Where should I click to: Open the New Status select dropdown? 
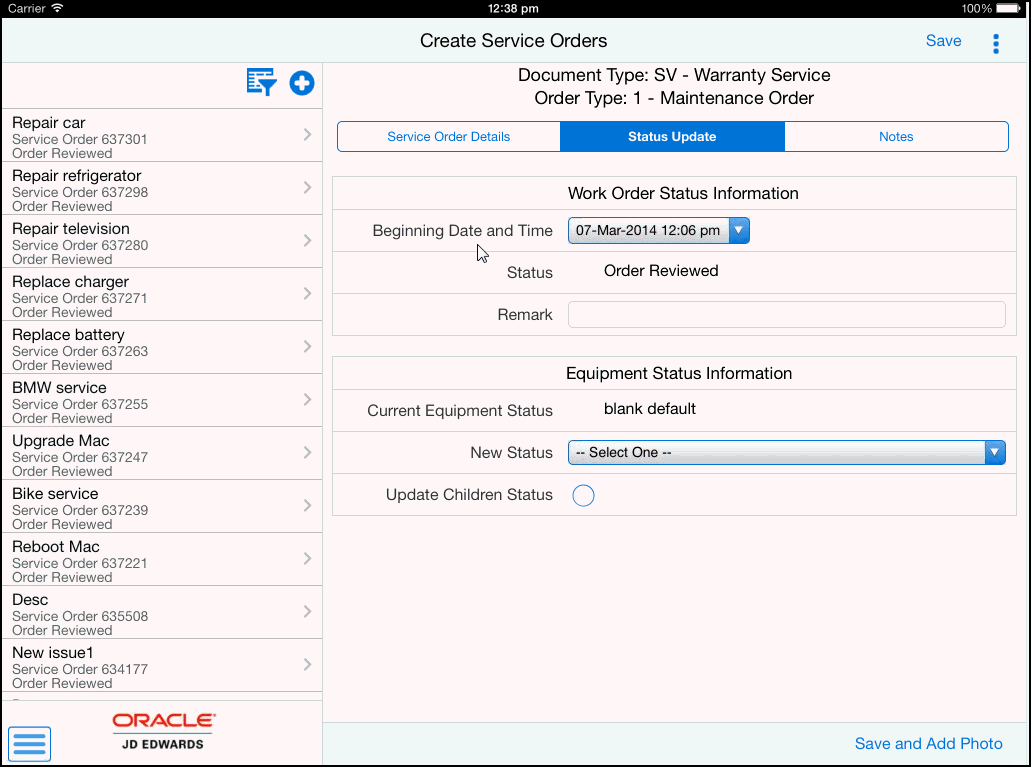click(x=786, y=453)
